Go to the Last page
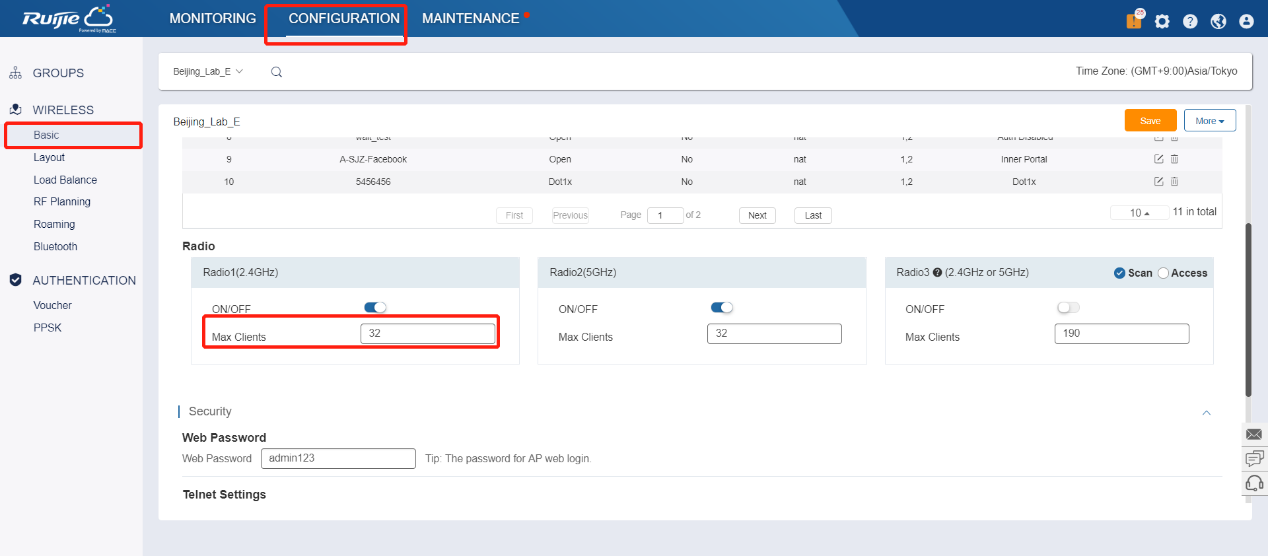The height and width of the screenshot is (556, 1268). (x=813, y=215)
